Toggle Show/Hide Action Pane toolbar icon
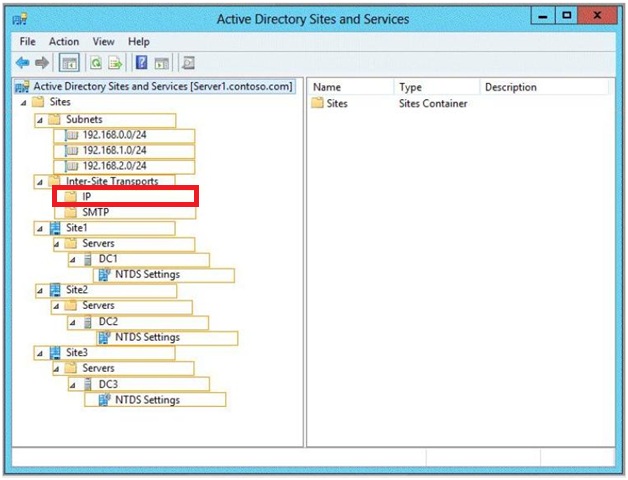 coord(162,63)
